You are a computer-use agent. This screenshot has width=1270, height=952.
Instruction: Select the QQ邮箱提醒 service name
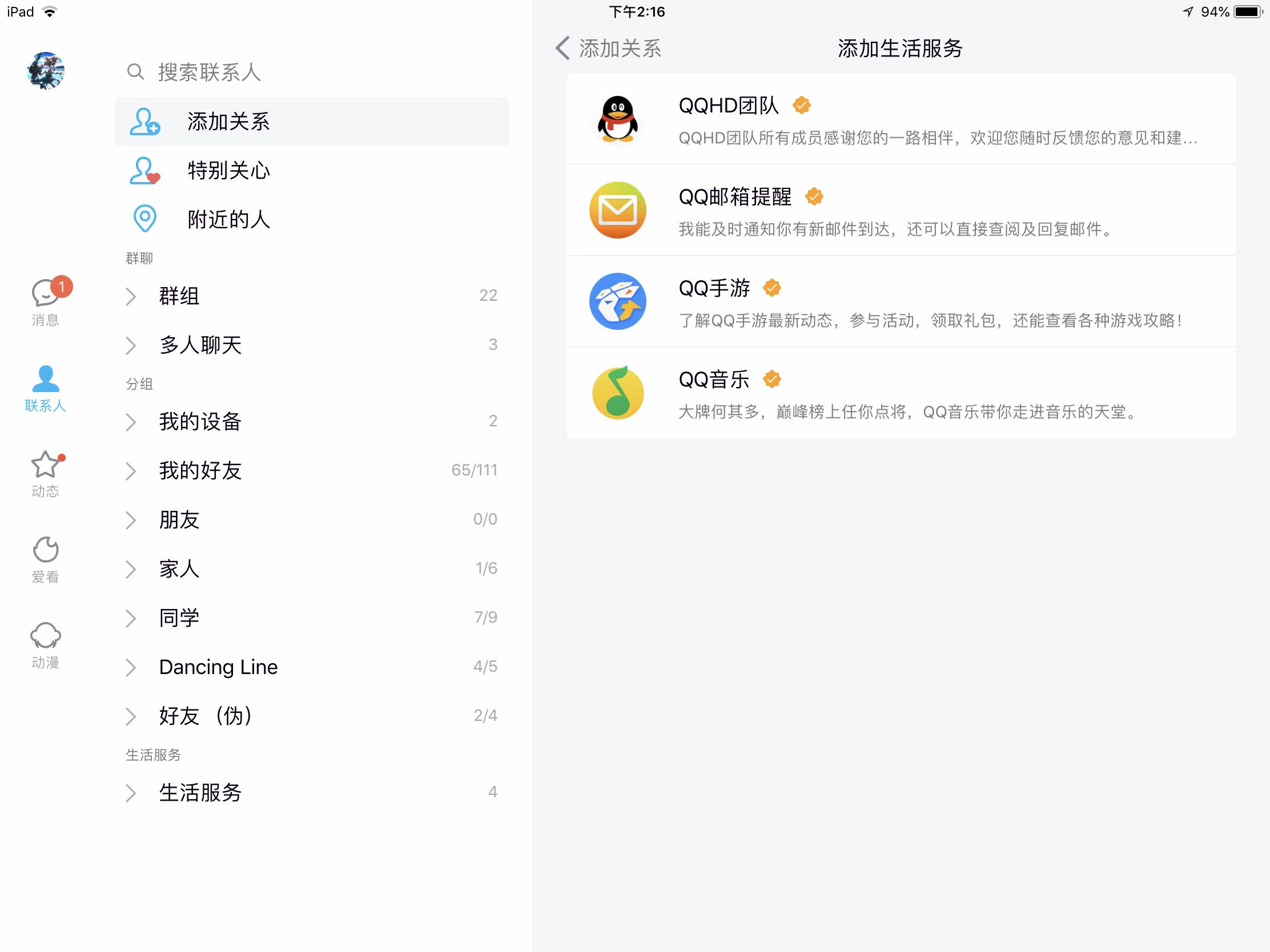[x=735, y=197]
